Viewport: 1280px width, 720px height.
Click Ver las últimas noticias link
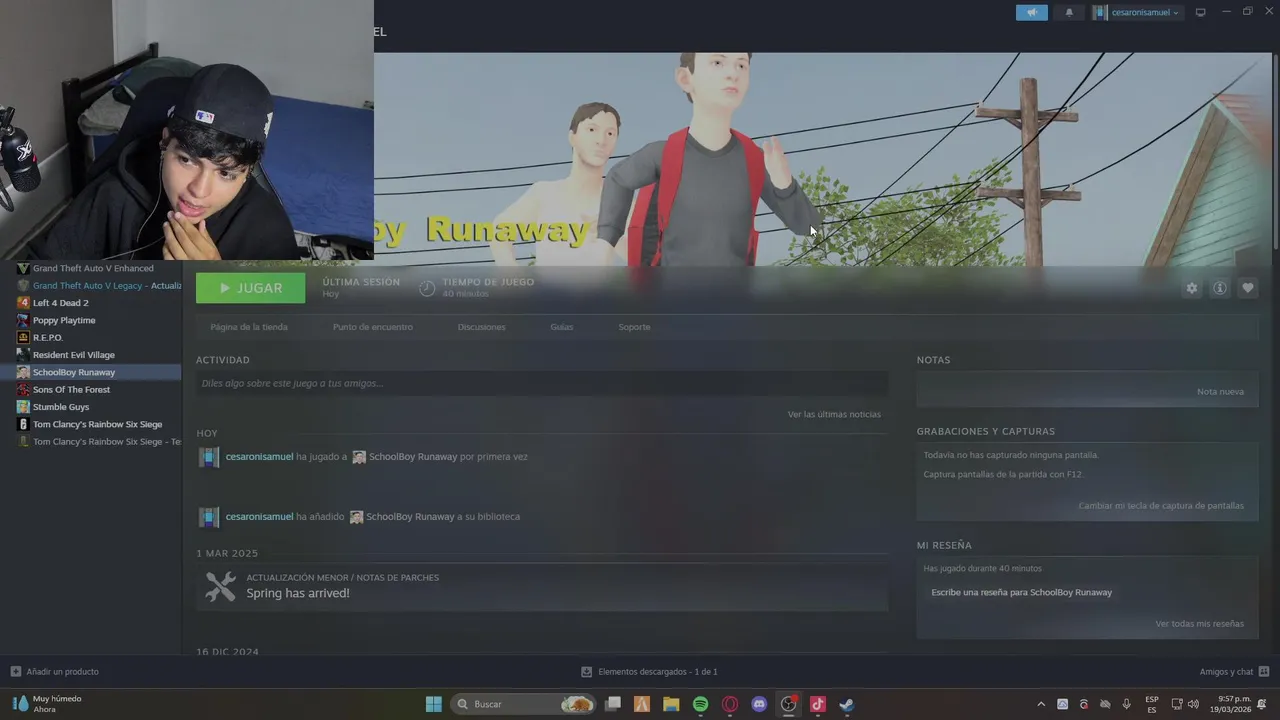click(834, 414)
